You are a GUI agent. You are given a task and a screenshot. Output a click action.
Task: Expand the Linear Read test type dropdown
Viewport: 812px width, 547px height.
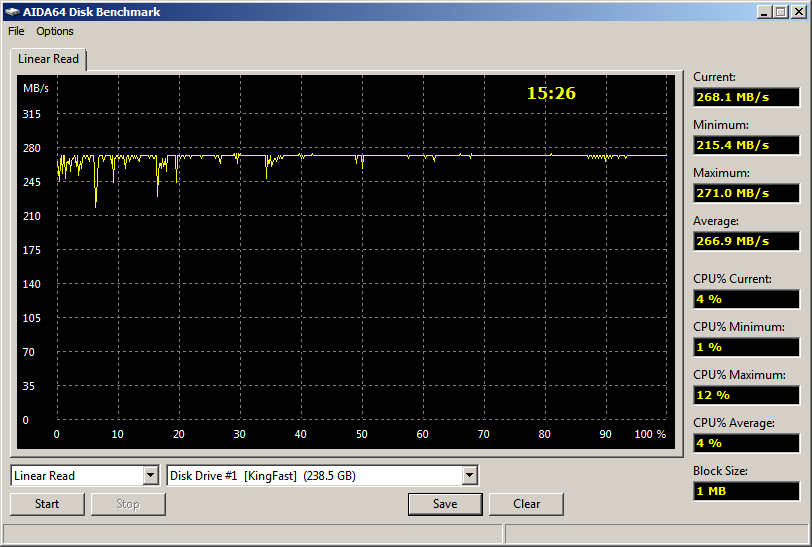point(151,475)
